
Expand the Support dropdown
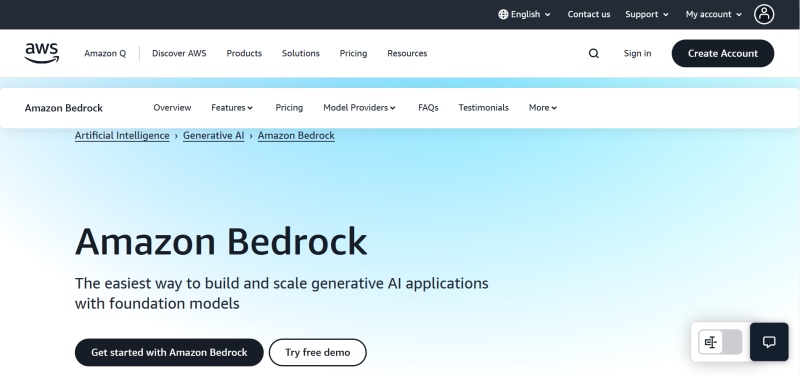point(647,14)
